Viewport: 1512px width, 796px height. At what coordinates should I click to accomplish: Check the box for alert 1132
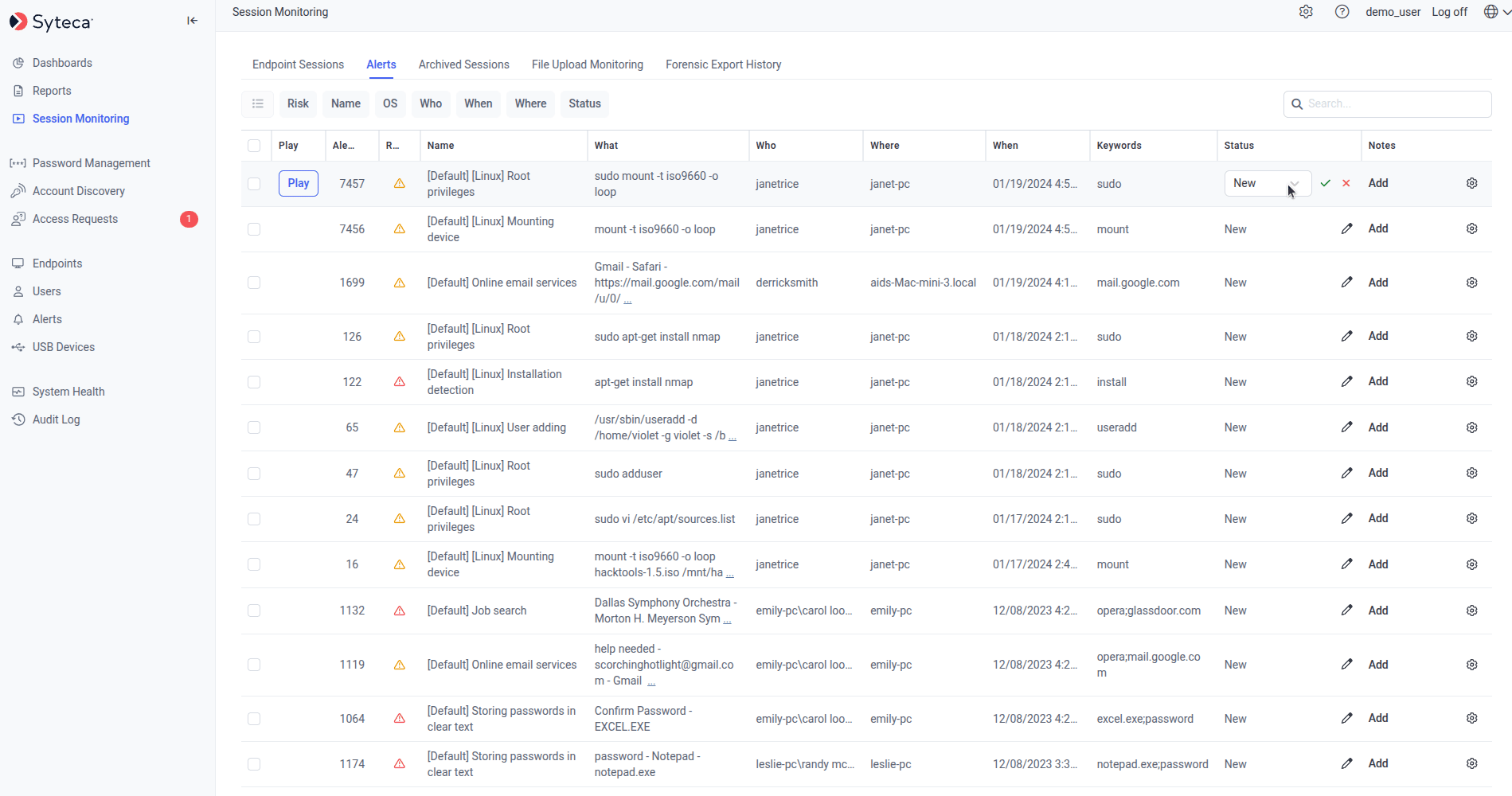[254, 611]
